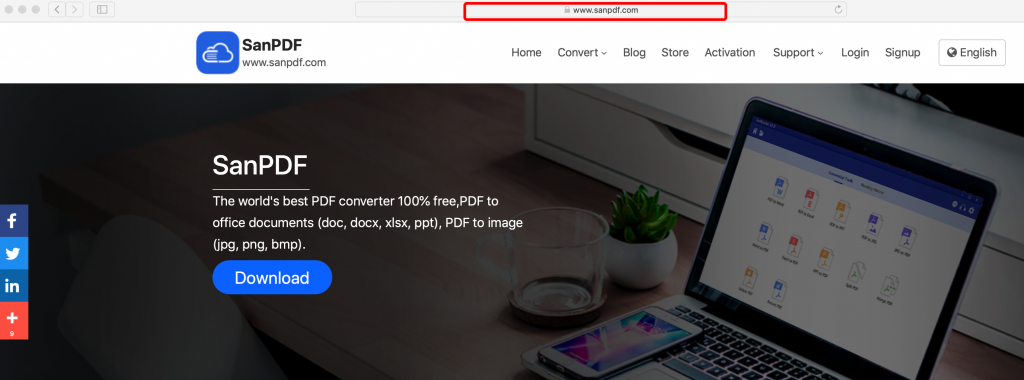Share page via LinkedIn icon

pyautogui.click(x=13, y=286)
